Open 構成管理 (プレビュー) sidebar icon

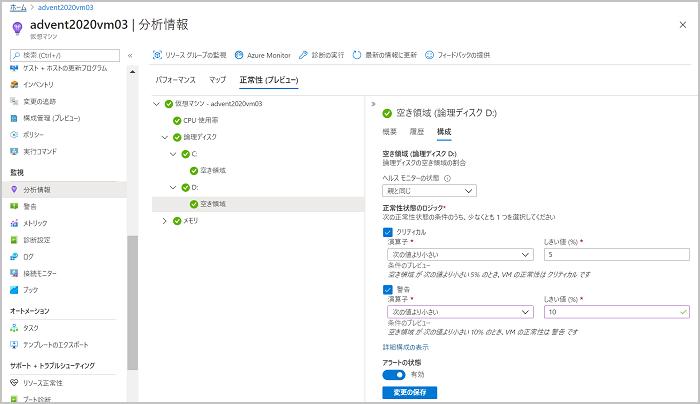click(x=14, y=118)
